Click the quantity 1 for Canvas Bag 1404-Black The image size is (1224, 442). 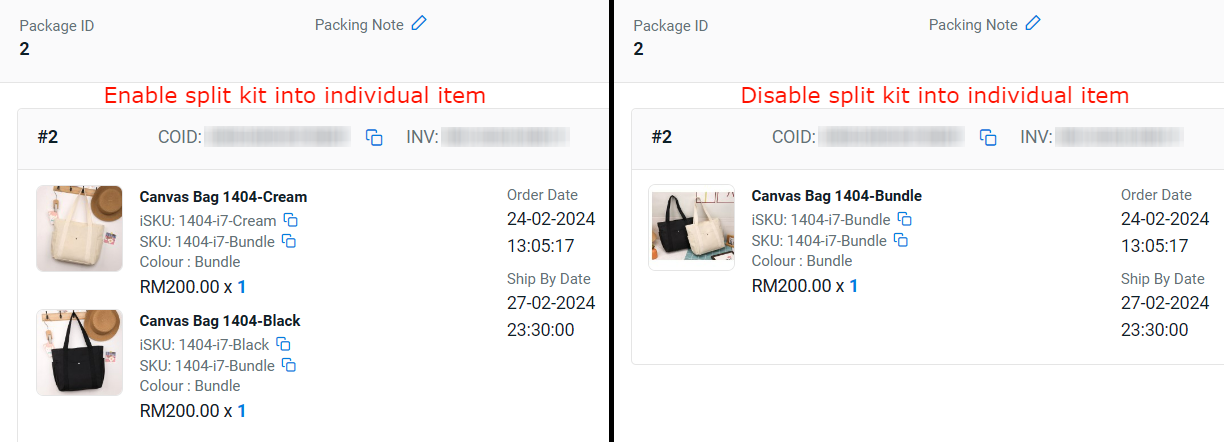[x=241, y=411]
